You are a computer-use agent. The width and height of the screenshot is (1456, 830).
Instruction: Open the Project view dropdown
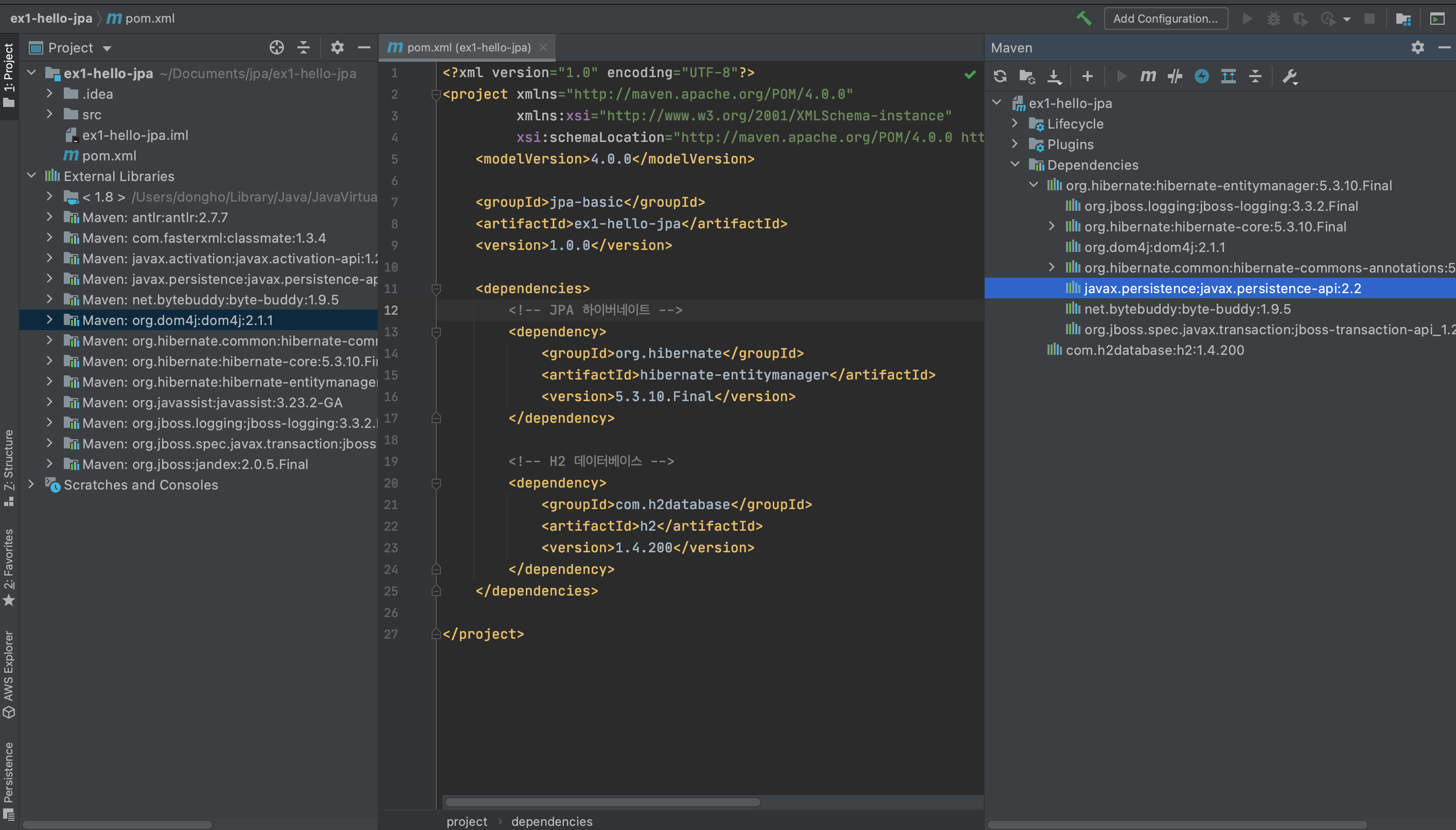click(x=106, y=48)
